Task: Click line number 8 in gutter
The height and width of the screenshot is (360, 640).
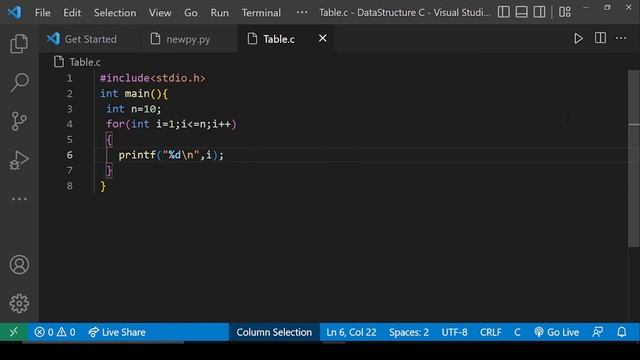Action: point(70,186)
